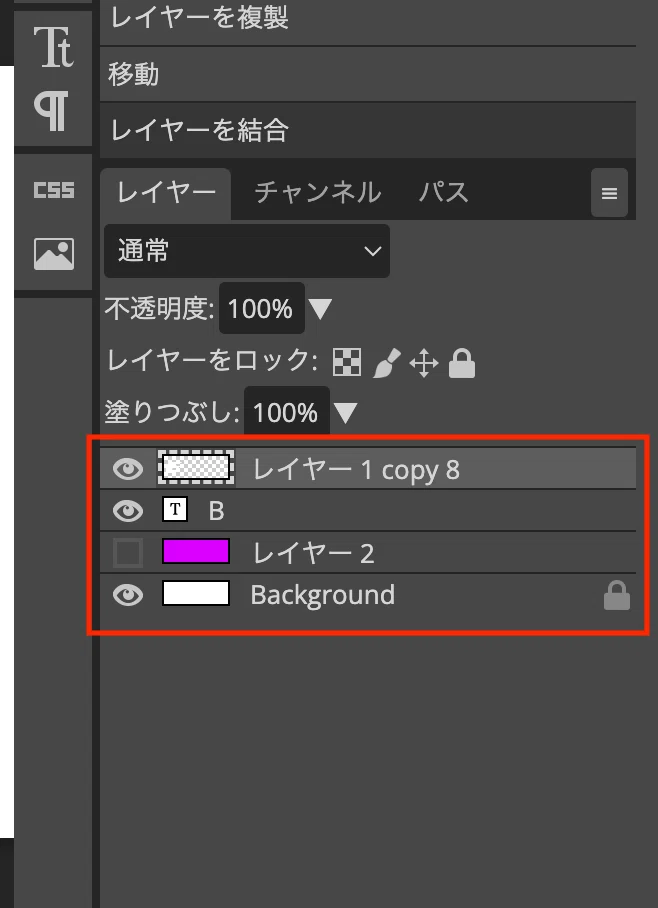Select history step レイヤーを結合
Screen dimensions: 658x908
click(x=368, y=130)
